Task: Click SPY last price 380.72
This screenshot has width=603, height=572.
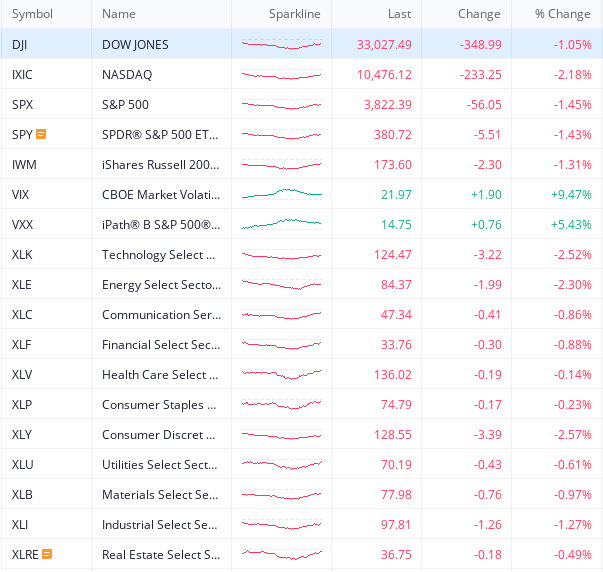Action: (393, 134)
